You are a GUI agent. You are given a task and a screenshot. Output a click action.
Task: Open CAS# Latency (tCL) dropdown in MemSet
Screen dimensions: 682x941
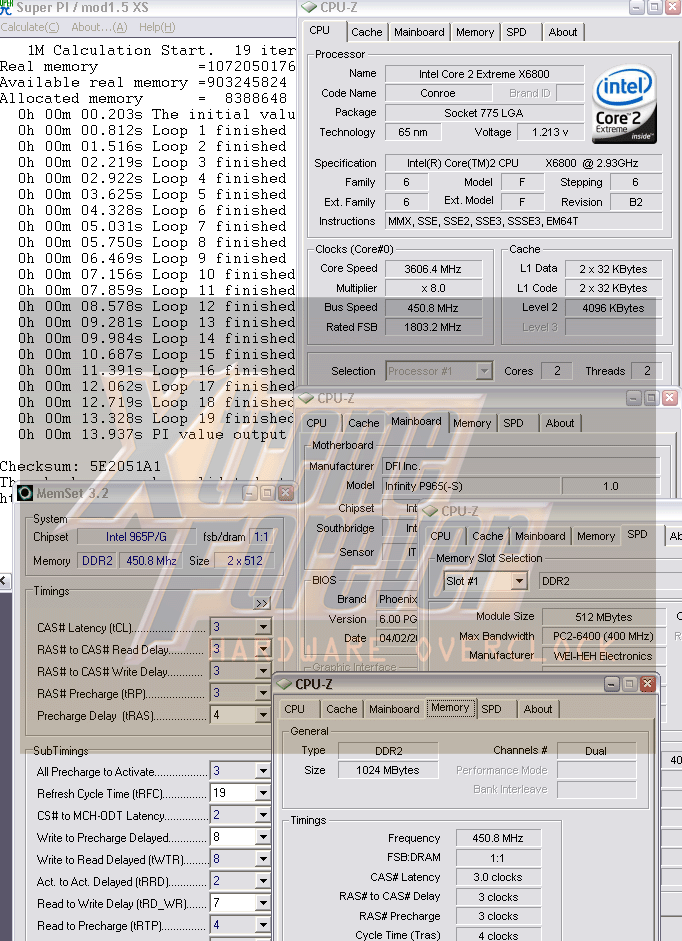(x=263, y=627)
